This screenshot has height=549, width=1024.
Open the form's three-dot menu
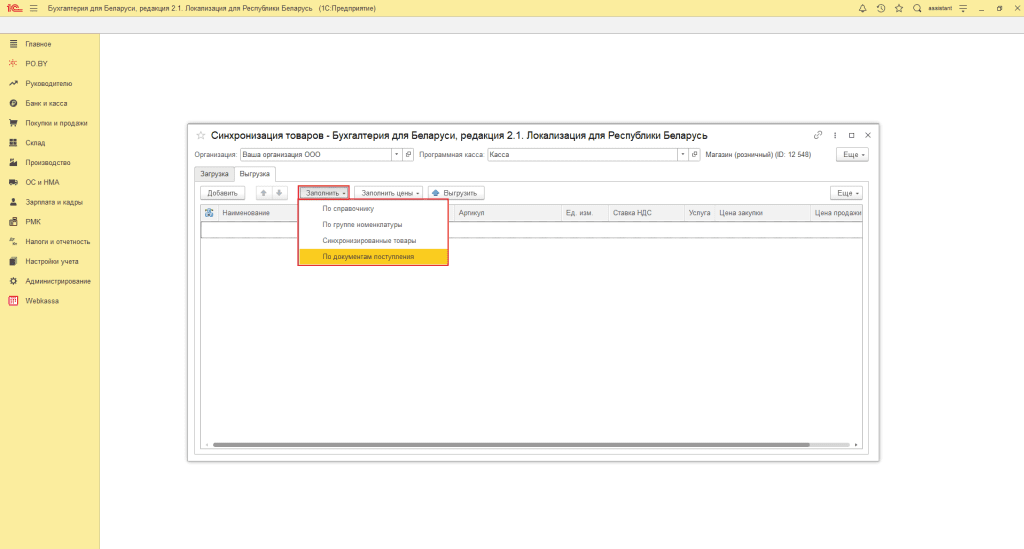pos(835,135)
